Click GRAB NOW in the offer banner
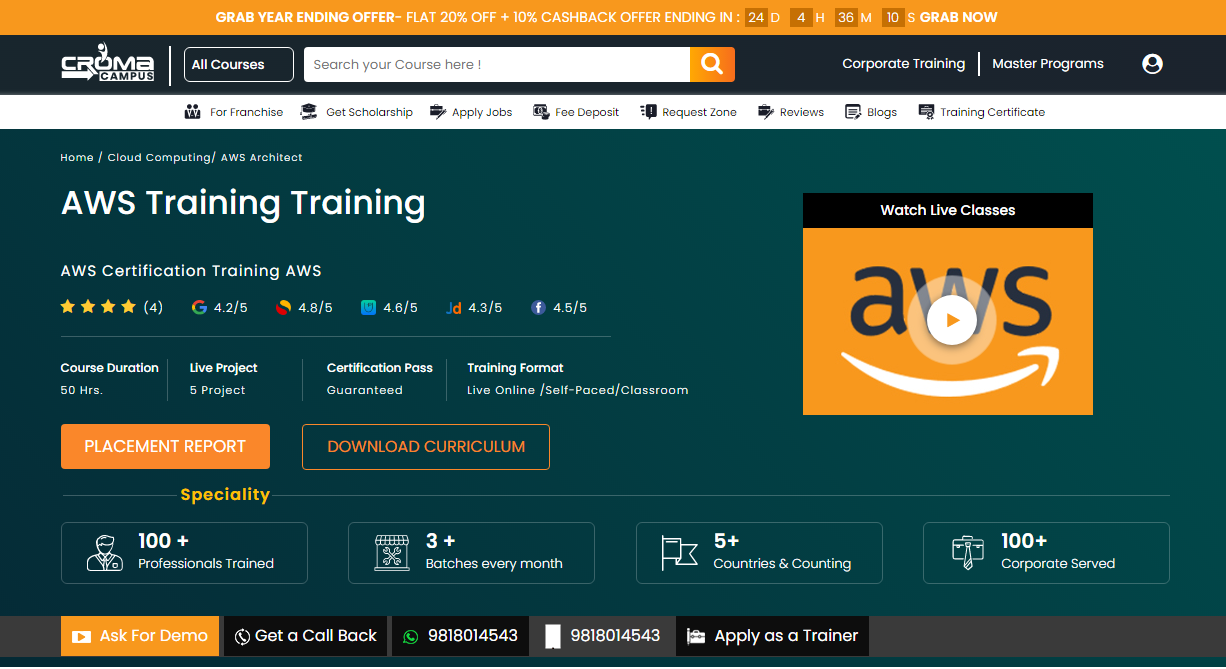This screenshot has height=669, width=1226. pyautogui.click(x=958, y=17)
